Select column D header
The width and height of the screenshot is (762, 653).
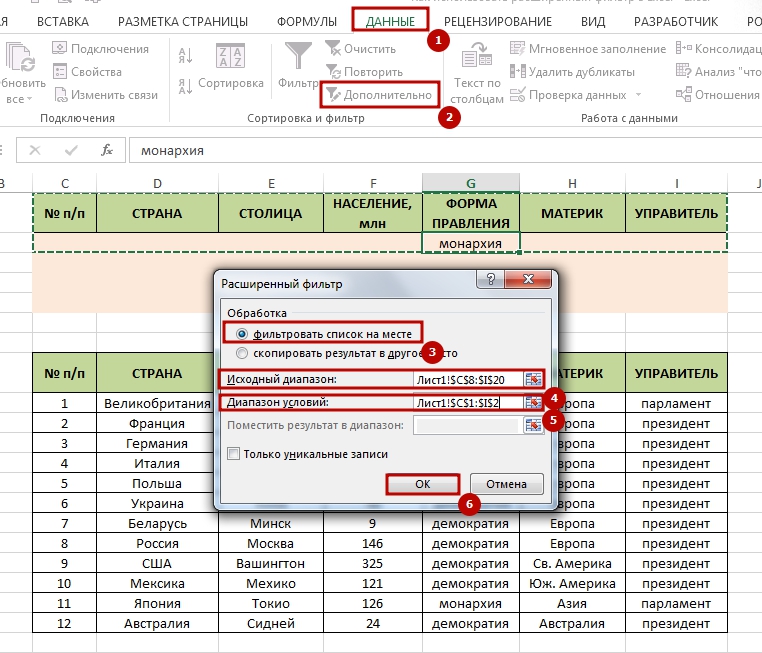tap(157, 183)
